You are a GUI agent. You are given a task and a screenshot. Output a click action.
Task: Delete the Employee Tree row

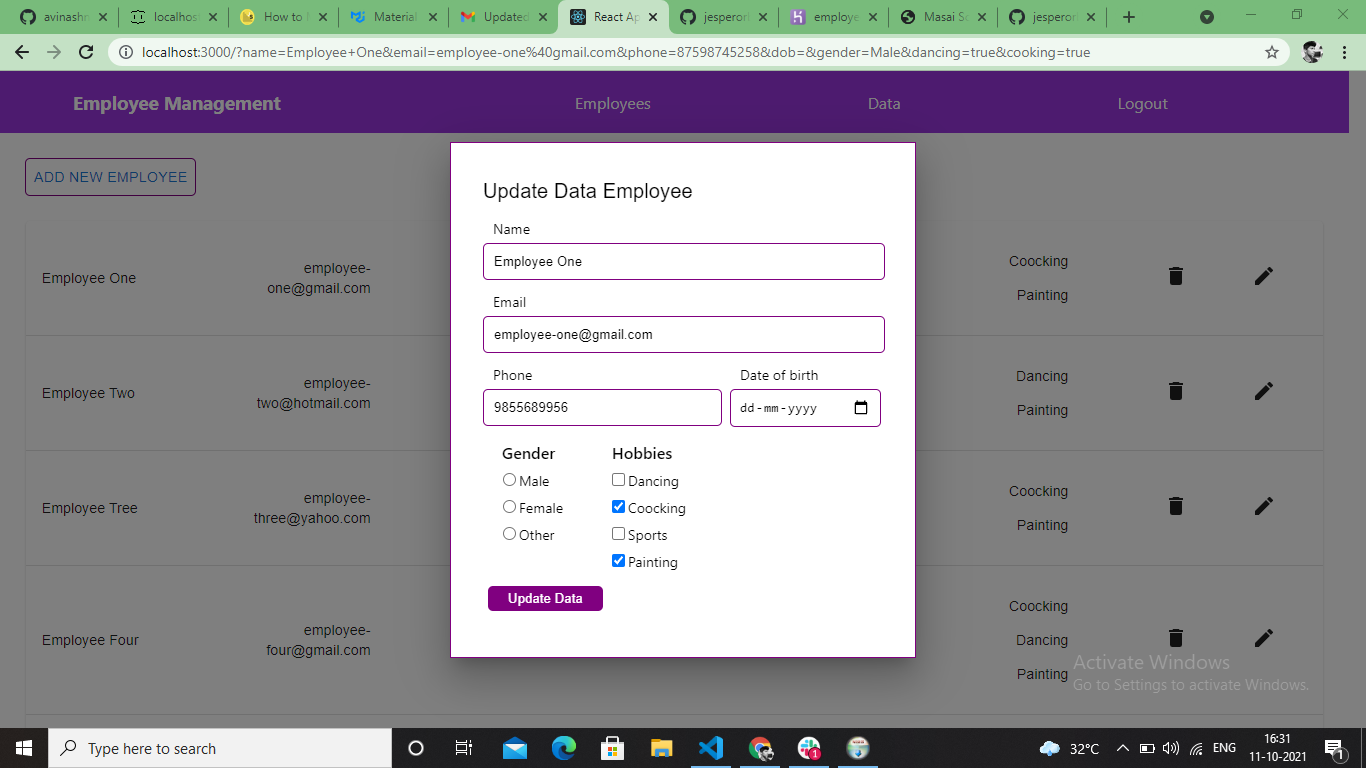coord(1176,506)
